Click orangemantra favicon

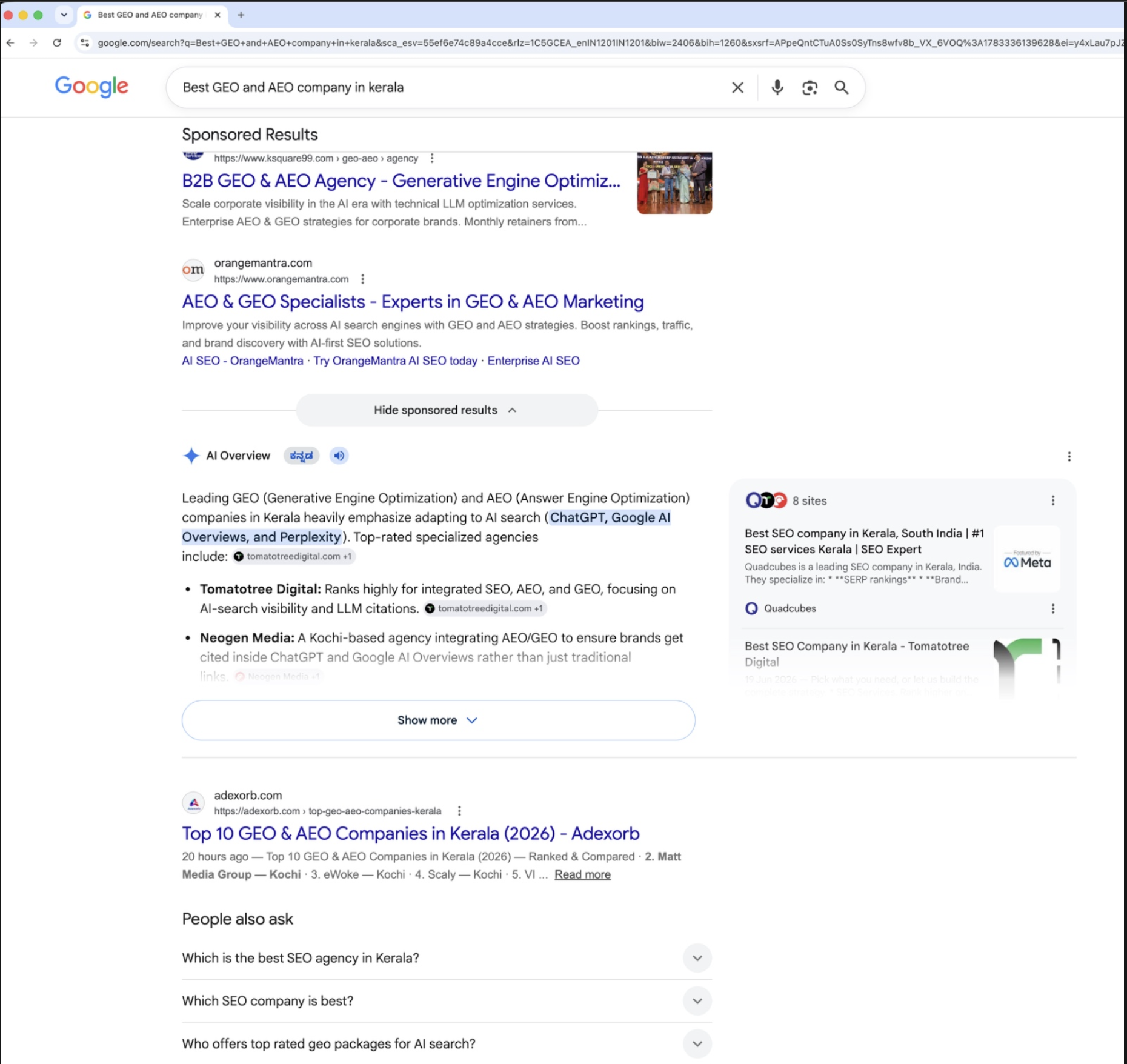coord(193,270)
